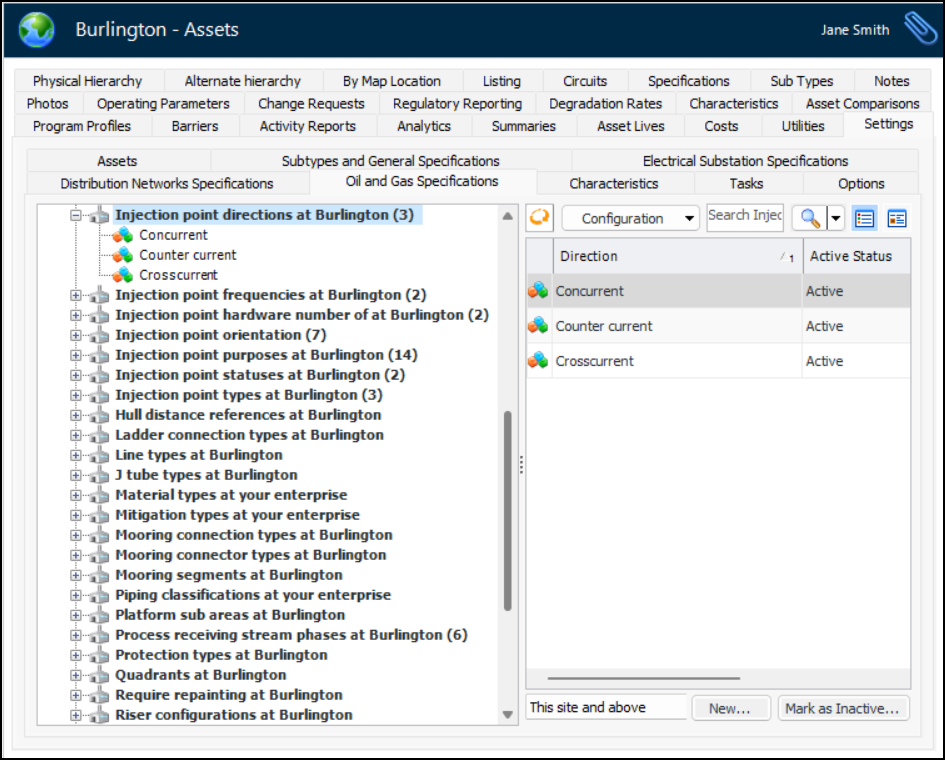Collapse Injection point directions at Burlington node
Image resolution: width=945 pixels, height=760 pixels.
75,215
